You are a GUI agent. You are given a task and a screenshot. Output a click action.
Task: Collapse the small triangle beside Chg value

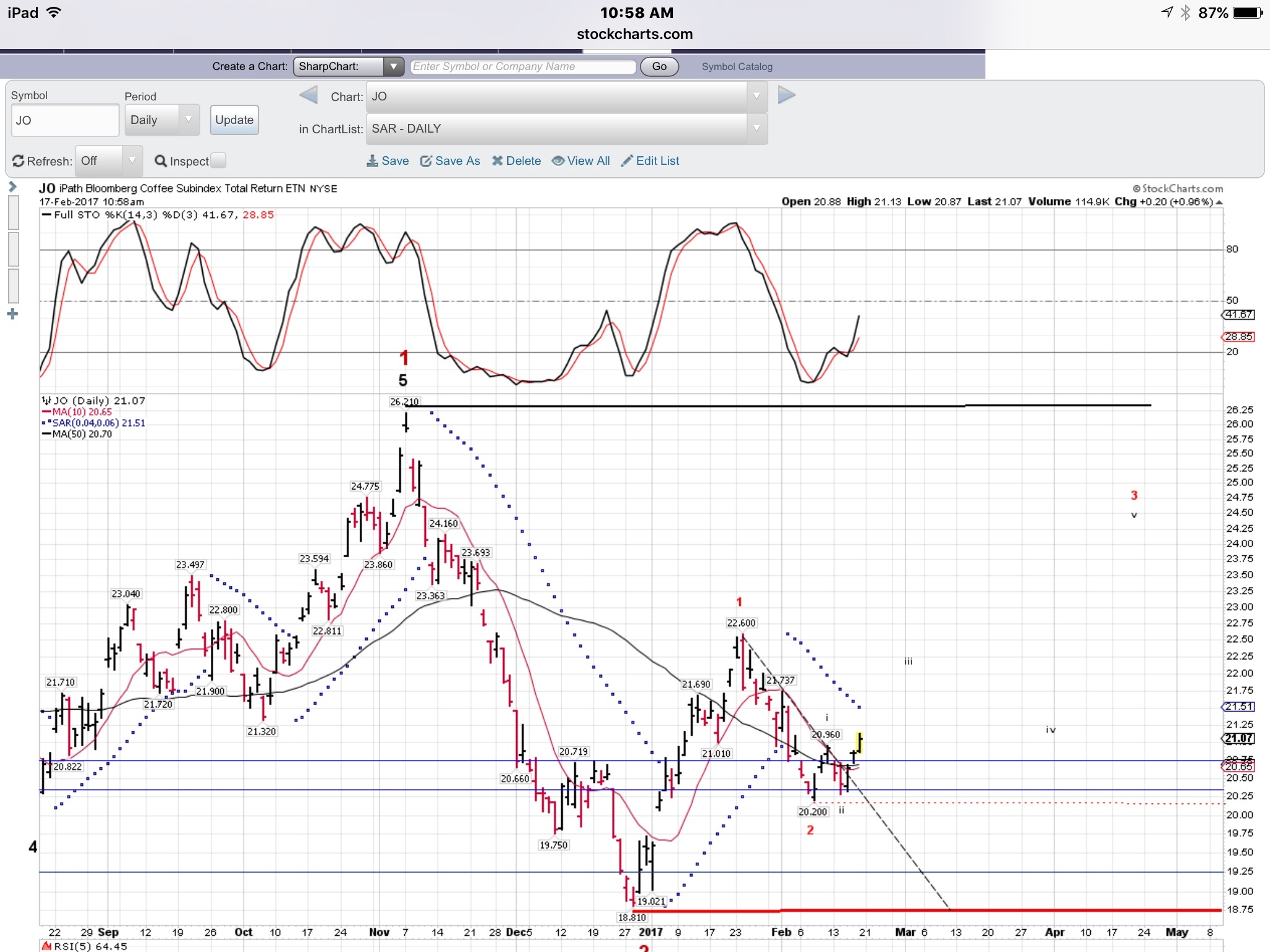1219,203
